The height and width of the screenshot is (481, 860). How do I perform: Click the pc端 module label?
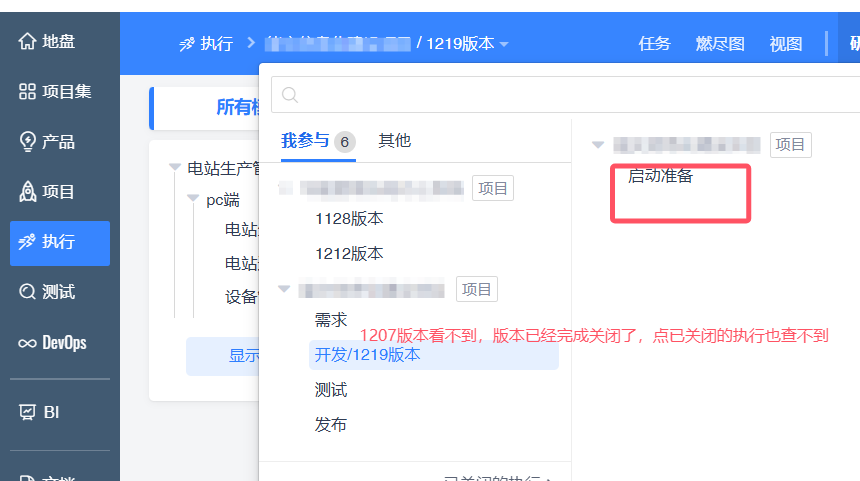point(223,200)
